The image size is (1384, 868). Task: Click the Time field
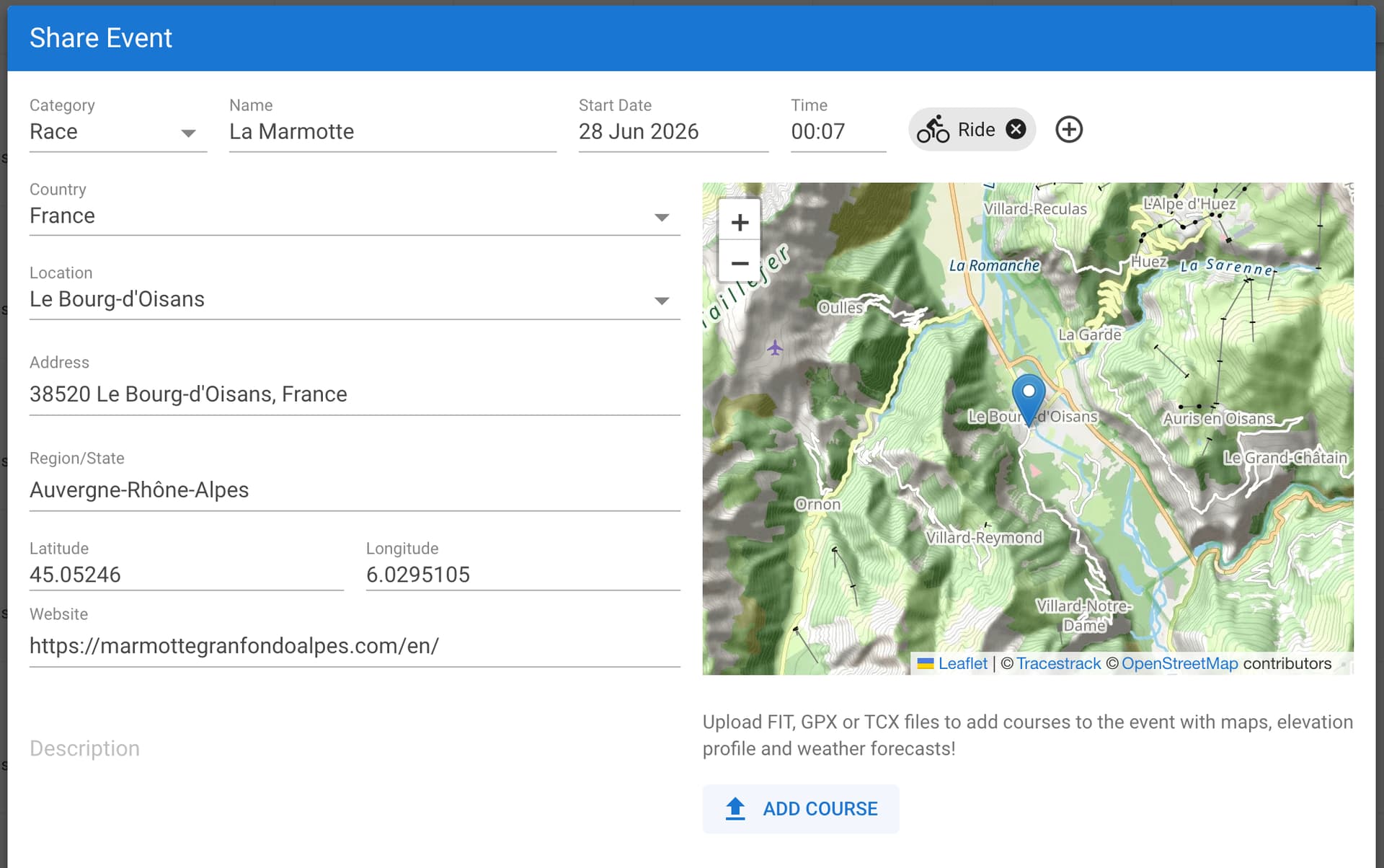tap(837, 132)
